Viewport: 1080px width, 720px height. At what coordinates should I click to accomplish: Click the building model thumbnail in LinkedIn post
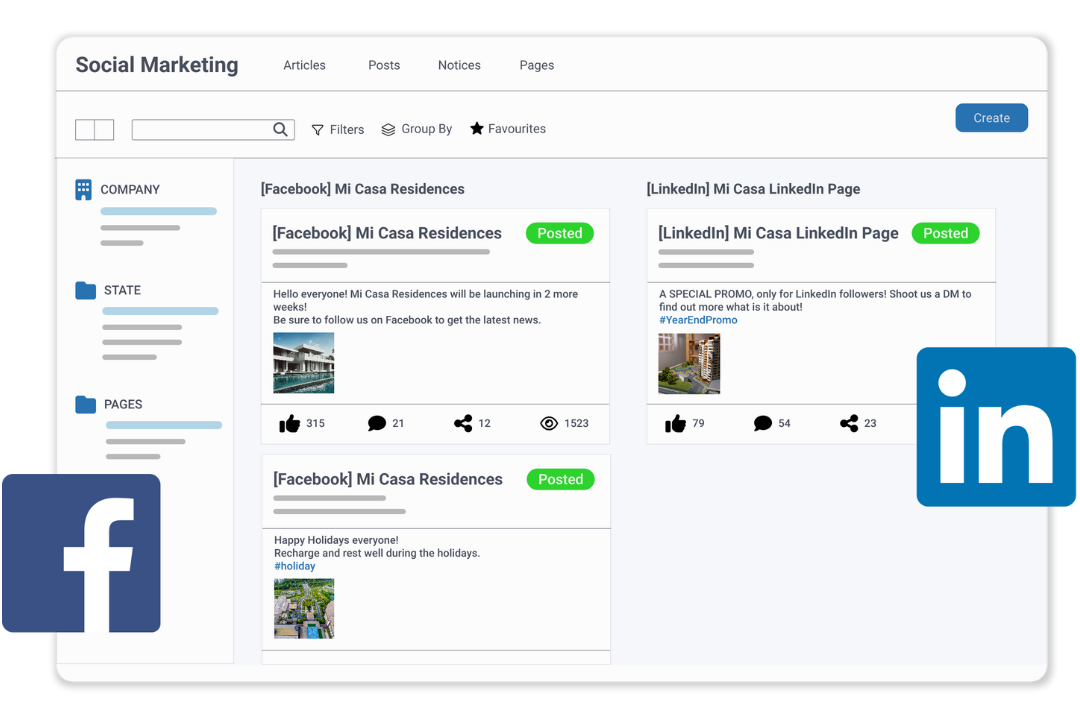(x=689, y=364)
